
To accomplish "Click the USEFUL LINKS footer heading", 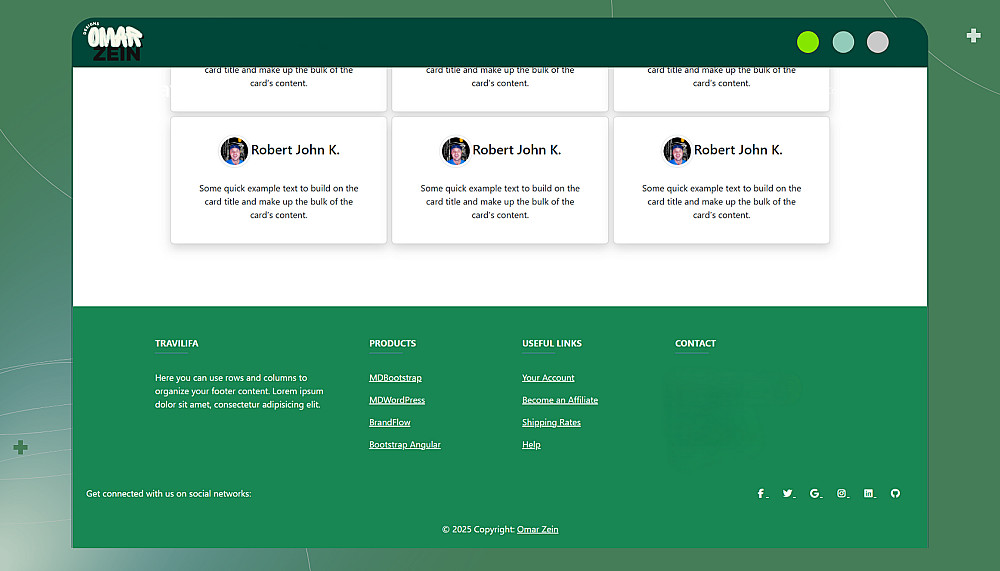I will click(552, 343).
